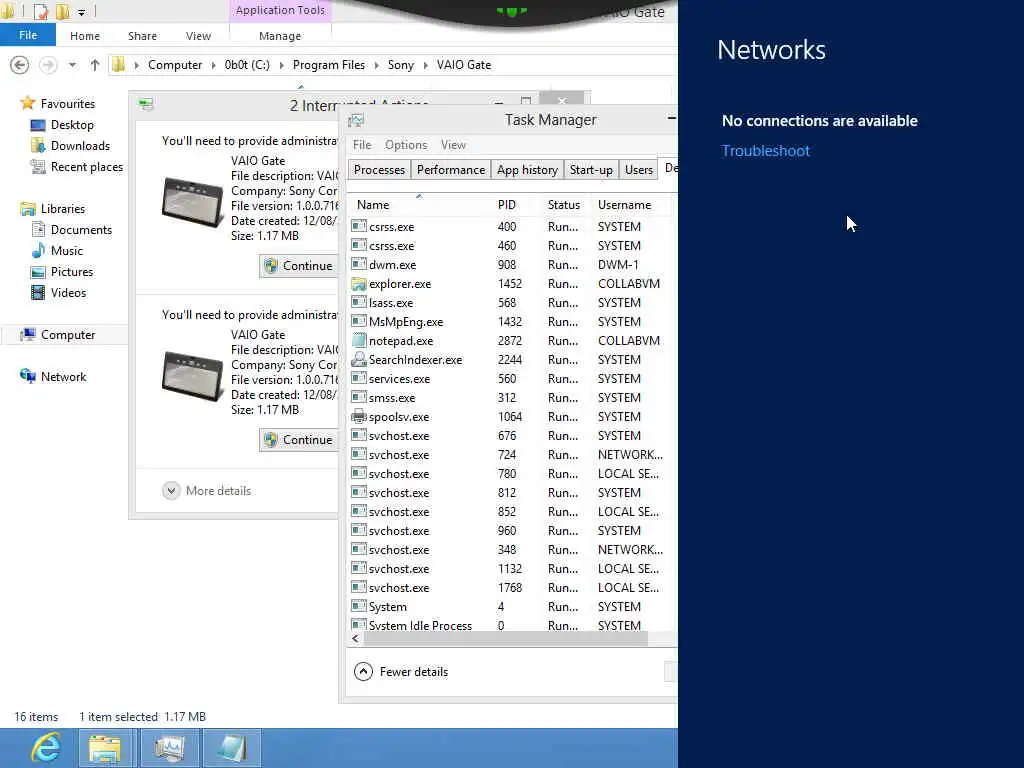Viewport: 1024px width, 768px height.
Task: Open Task Manager File menu
Action: [x=362, y=145]
